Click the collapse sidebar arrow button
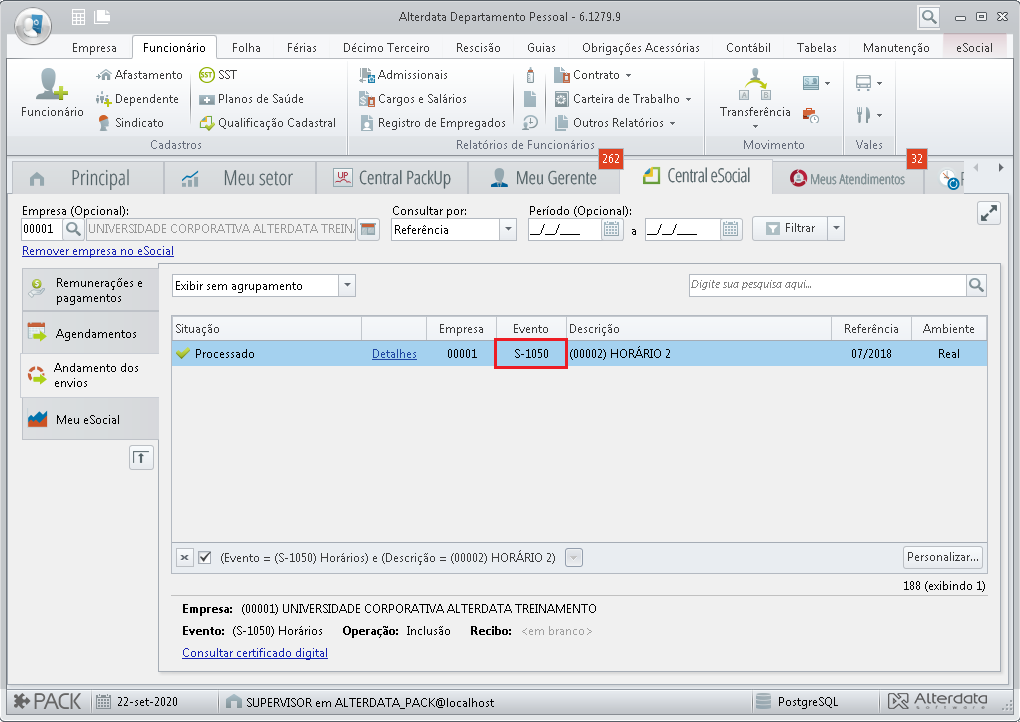Screen dimensions: 1020x722 click(x=141, y=458)
